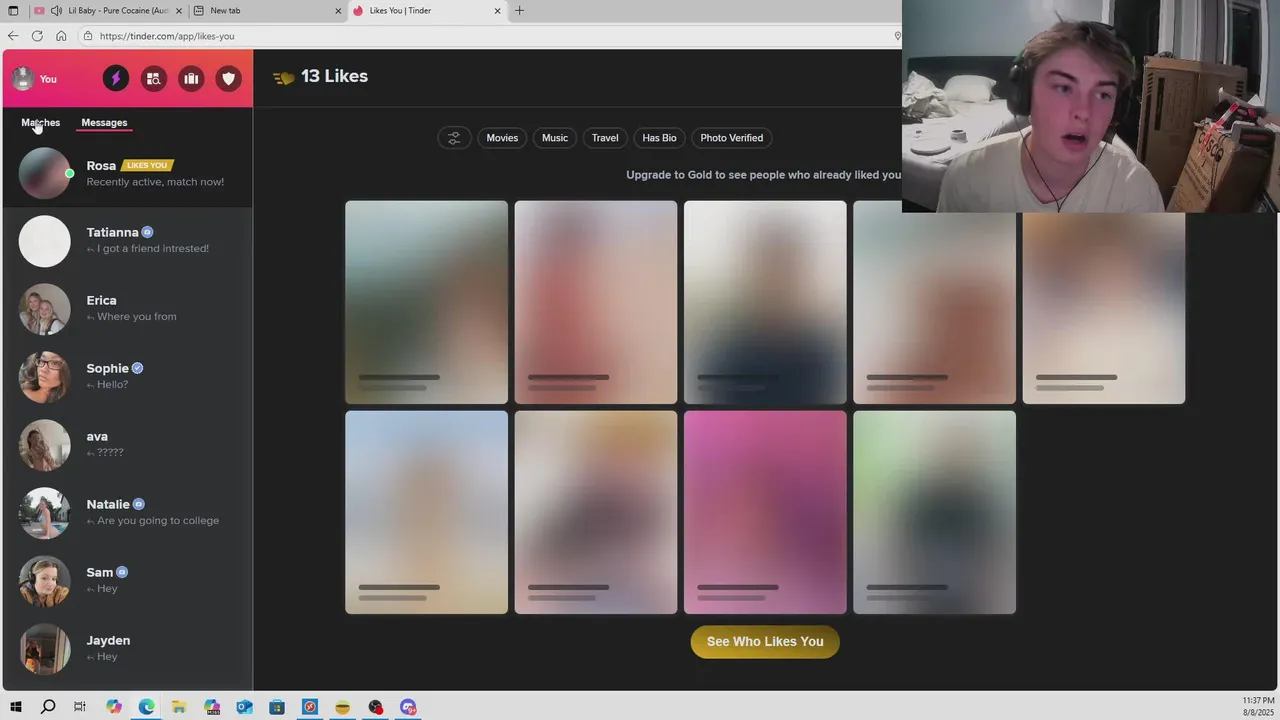Open the briefcase Work Mode icon
1280x720 pixels.
point(191,79)
